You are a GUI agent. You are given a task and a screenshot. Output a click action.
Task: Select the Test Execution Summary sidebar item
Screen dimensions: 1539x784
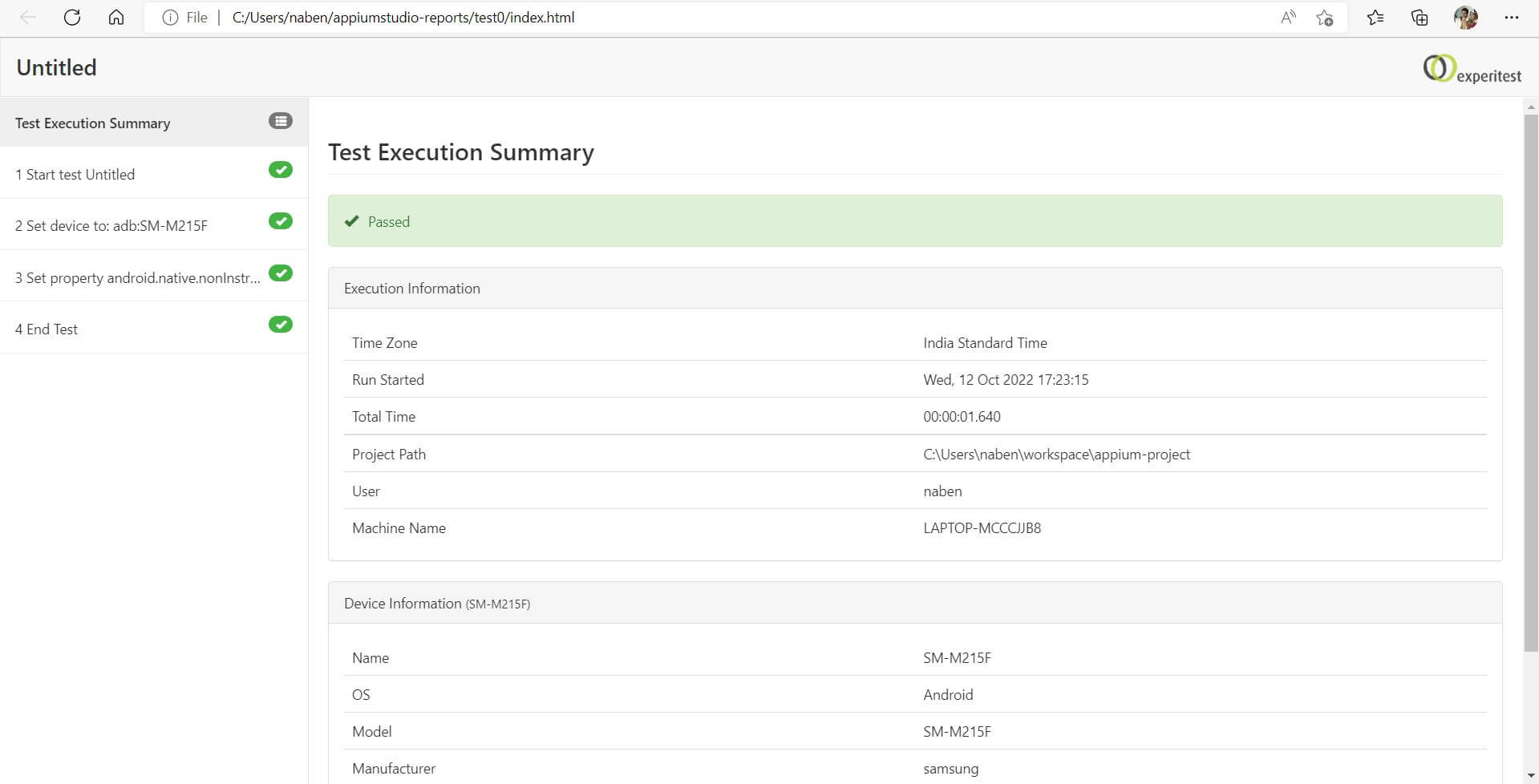(93, 123)
